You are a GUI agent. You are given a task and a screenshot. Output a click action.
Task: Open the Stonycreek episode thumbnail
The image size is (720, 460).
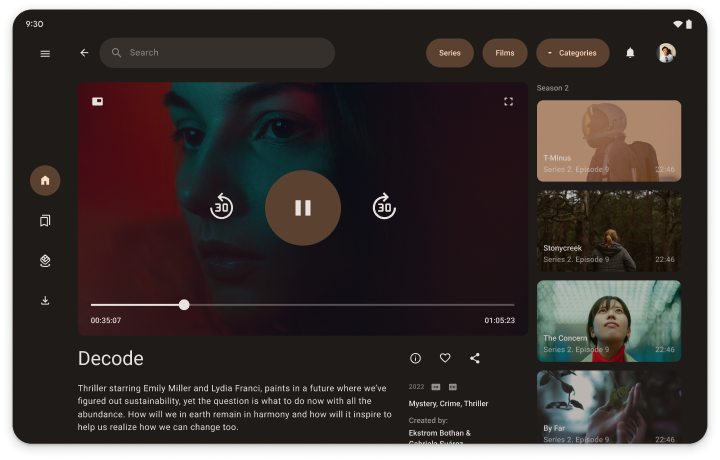click(x=608, y=231)
